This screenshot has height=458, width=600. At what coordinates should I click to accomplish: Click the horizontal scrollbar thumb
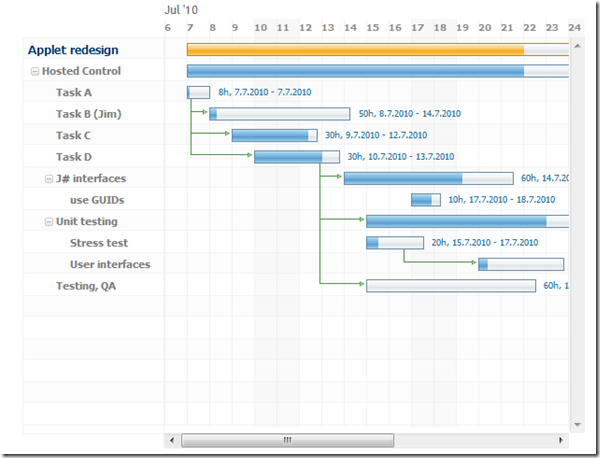coord(287,440)
